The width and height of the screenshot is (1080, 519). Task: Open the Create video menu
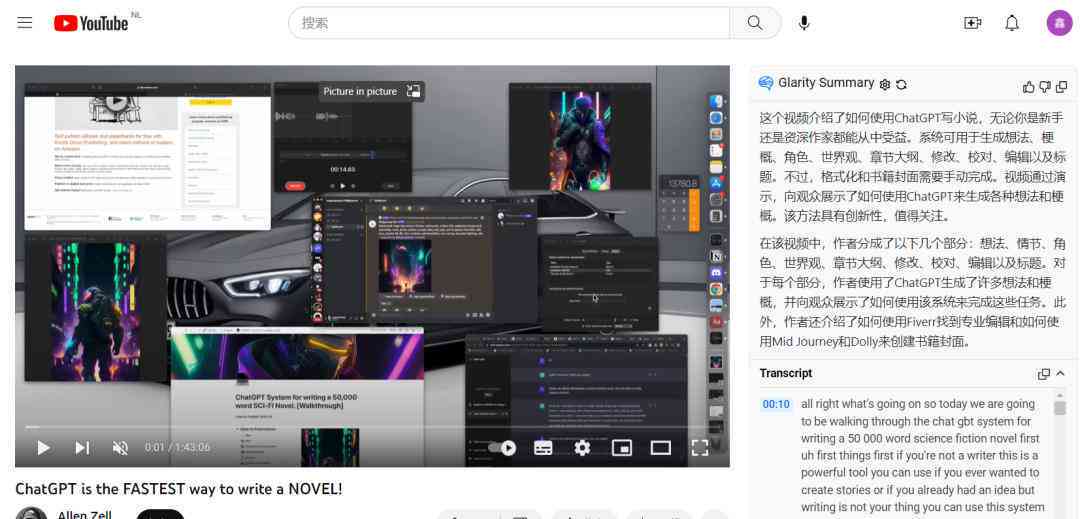(x=972, y=23)
